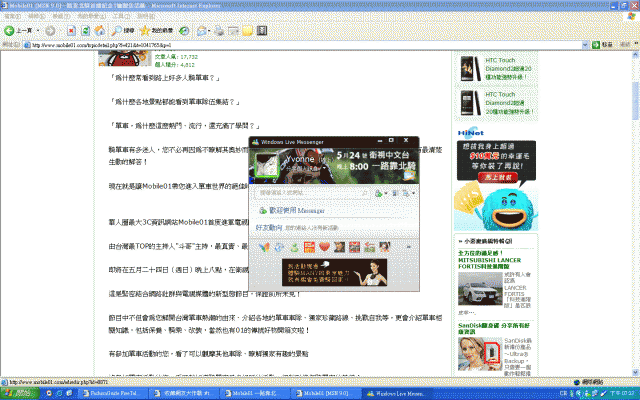Click the green Go (移至) button
This screenshot has width=640, height=400.
coord(602,45)
